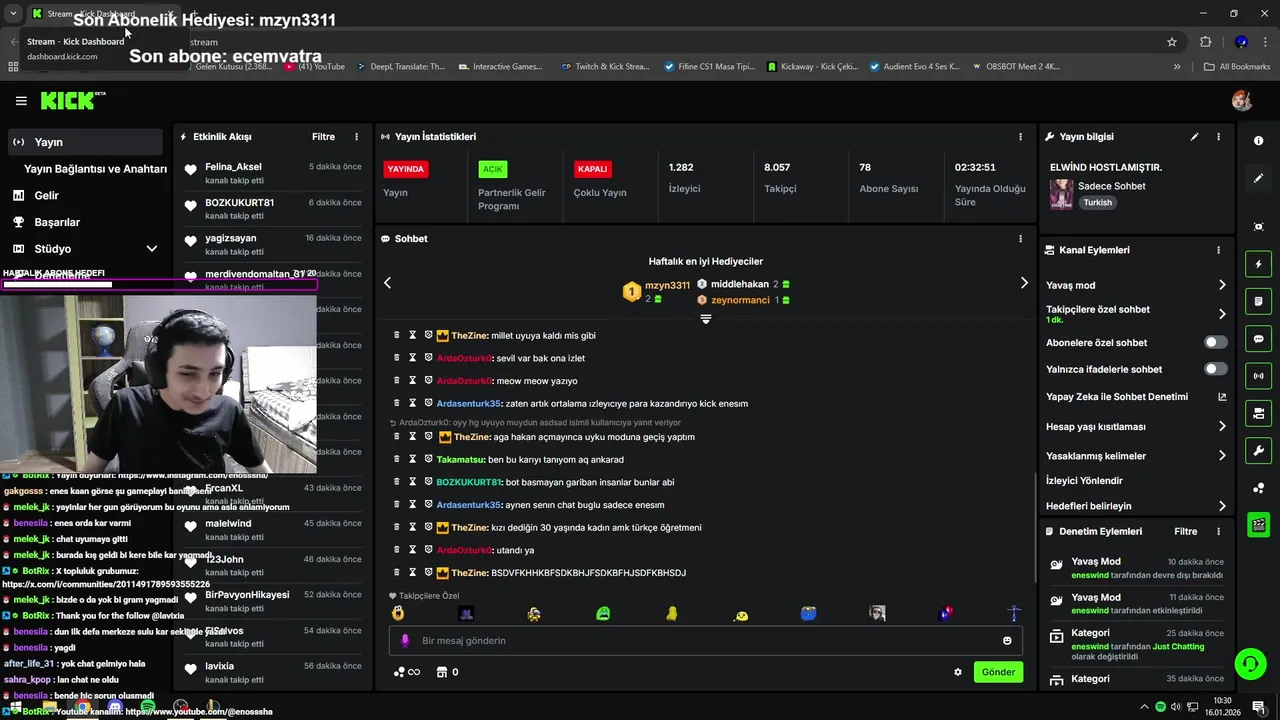Click the lightning bolt icon in right rail
The height and width of the screenshot is (720, 1280).
click(1258, 264)
